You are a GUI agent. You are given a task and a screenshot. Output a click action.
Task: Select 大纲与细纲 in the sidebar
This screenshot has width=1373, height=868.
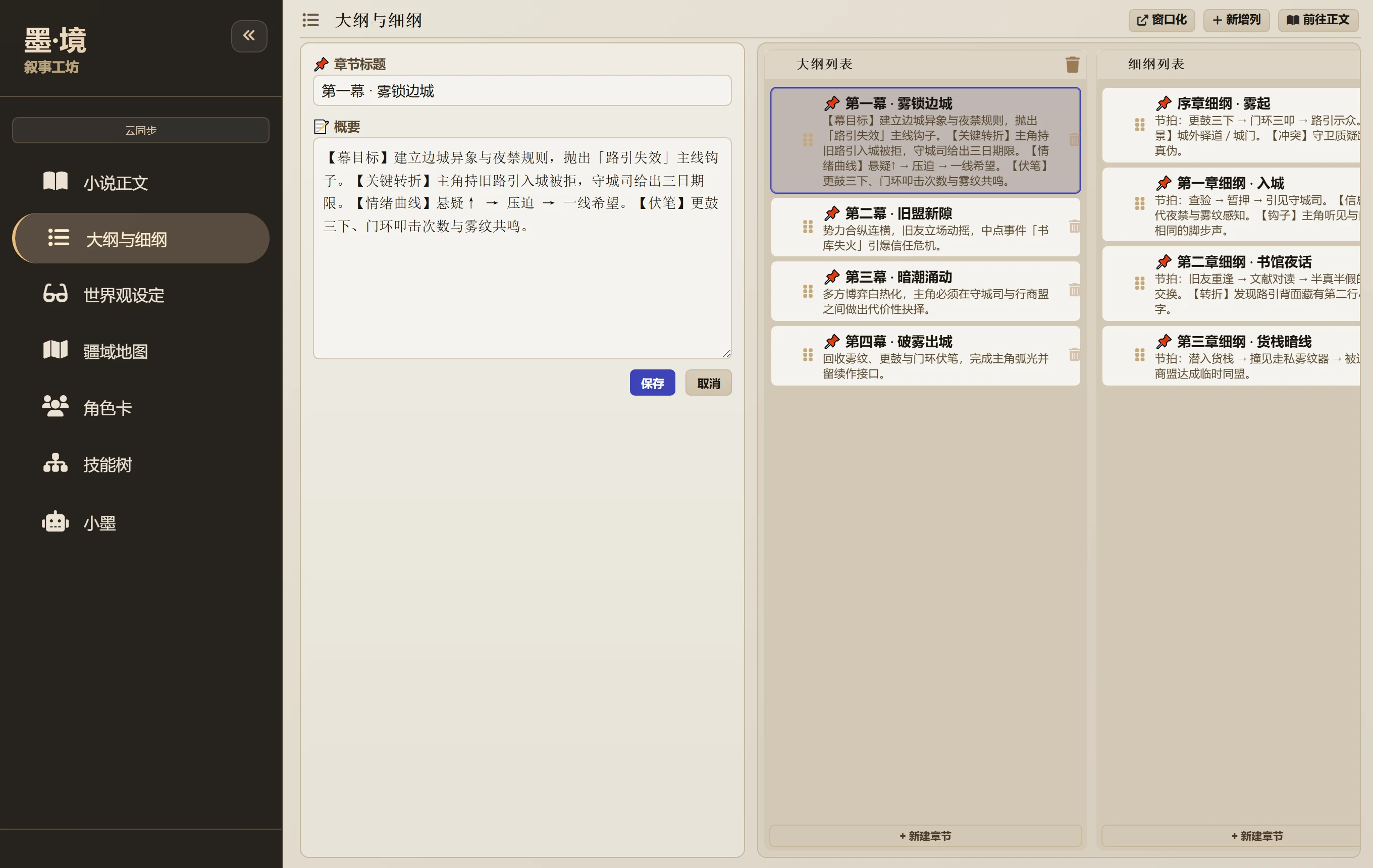click(141, 238)
